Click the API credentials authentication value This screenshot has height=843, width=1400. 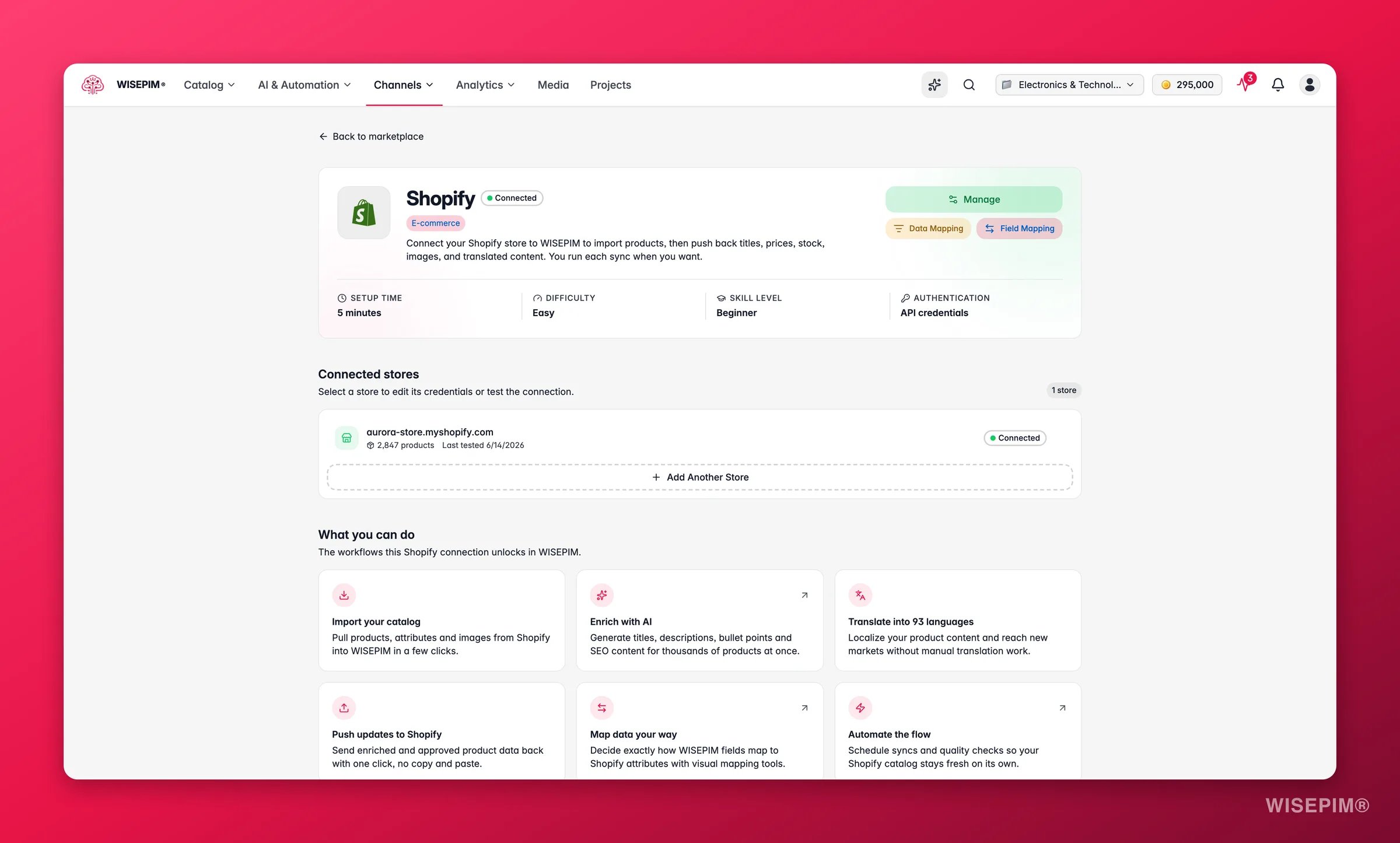(934, 313)
